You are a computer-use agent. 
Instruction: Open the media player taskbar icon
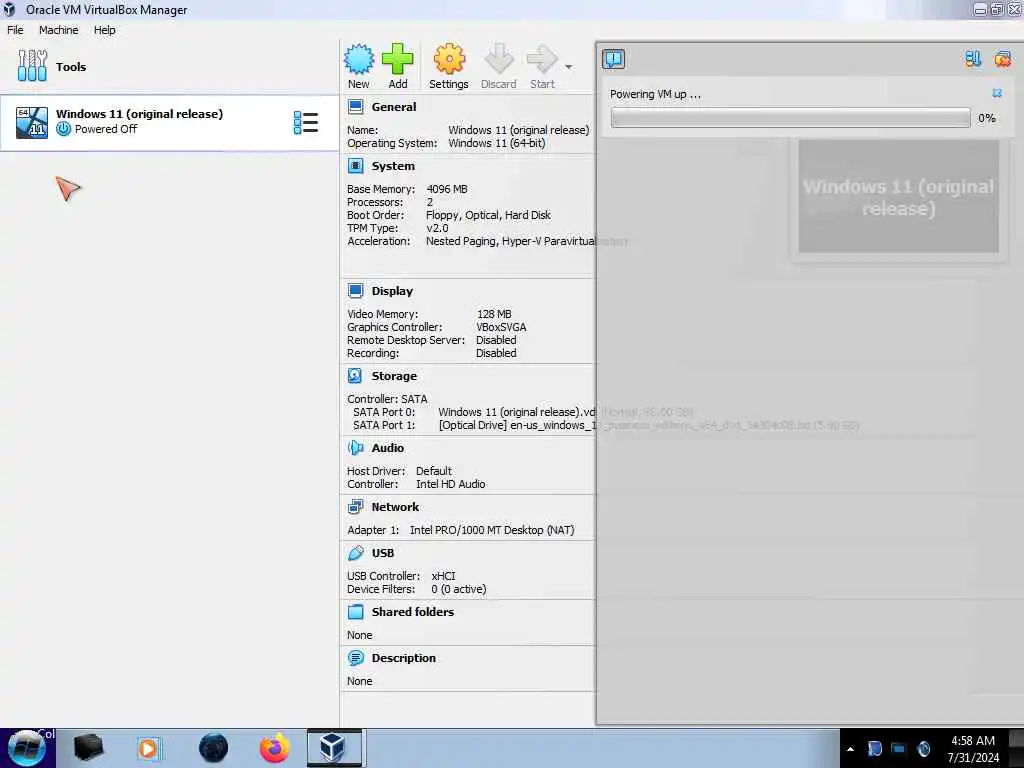pyautogui.click(x=149, y=748)
